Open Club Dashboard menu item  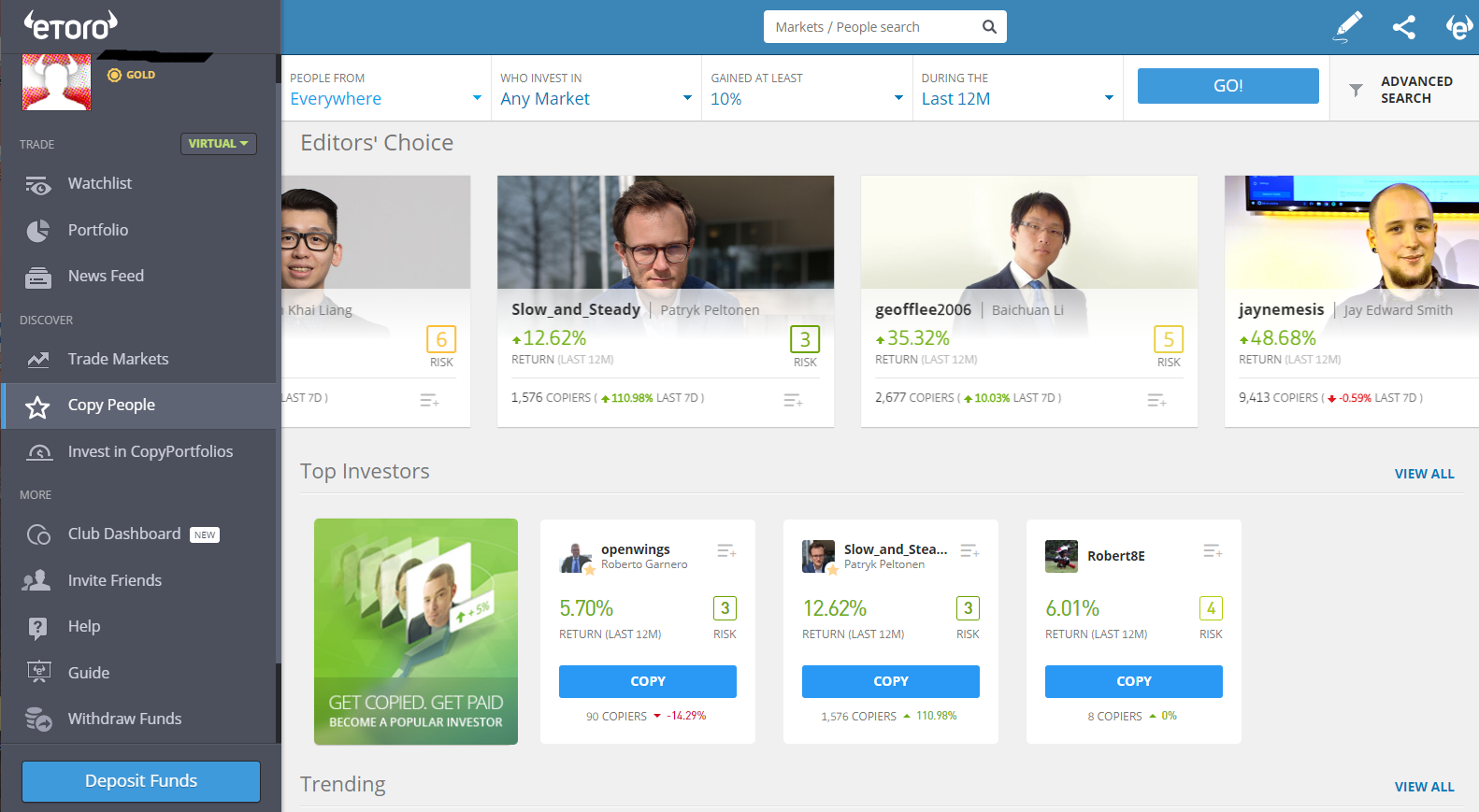click(138, 534)
